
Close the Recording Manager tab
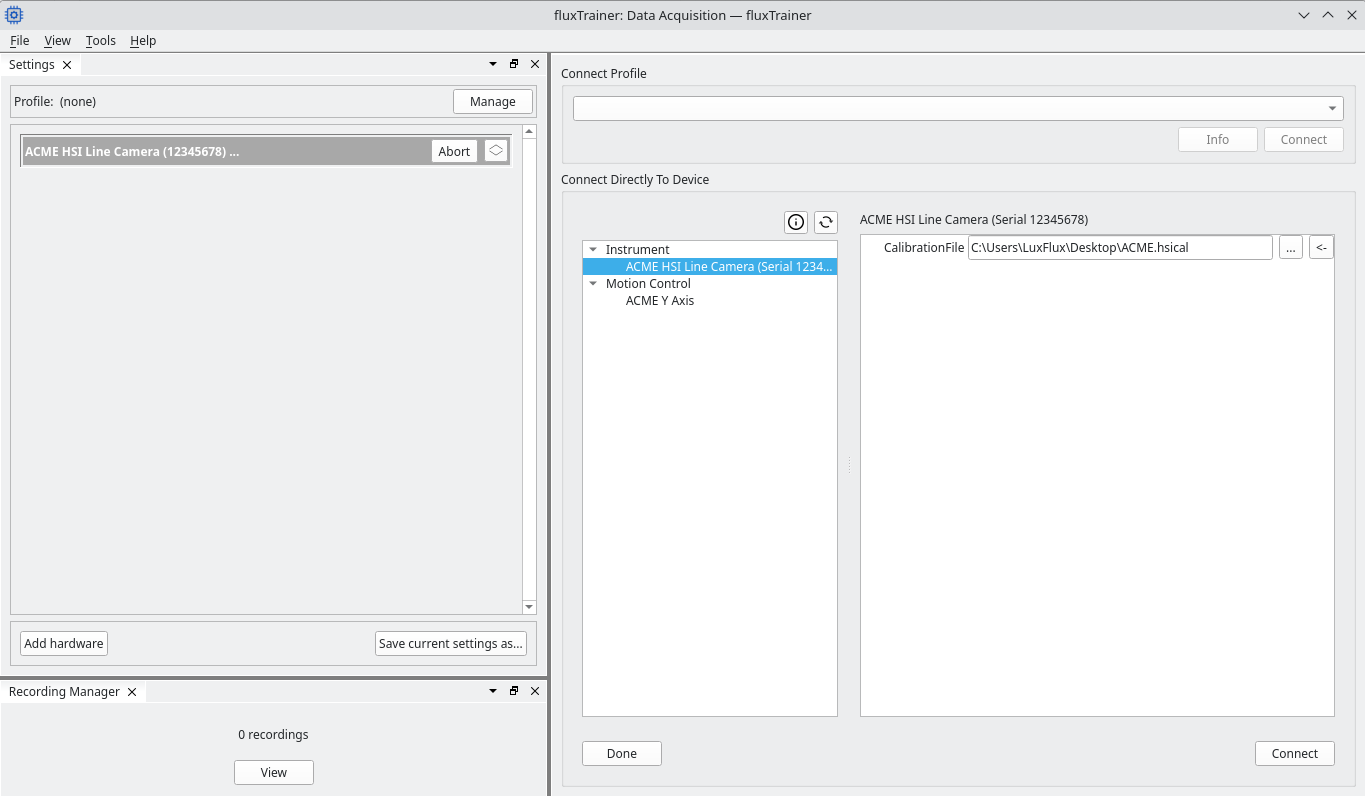132,692
